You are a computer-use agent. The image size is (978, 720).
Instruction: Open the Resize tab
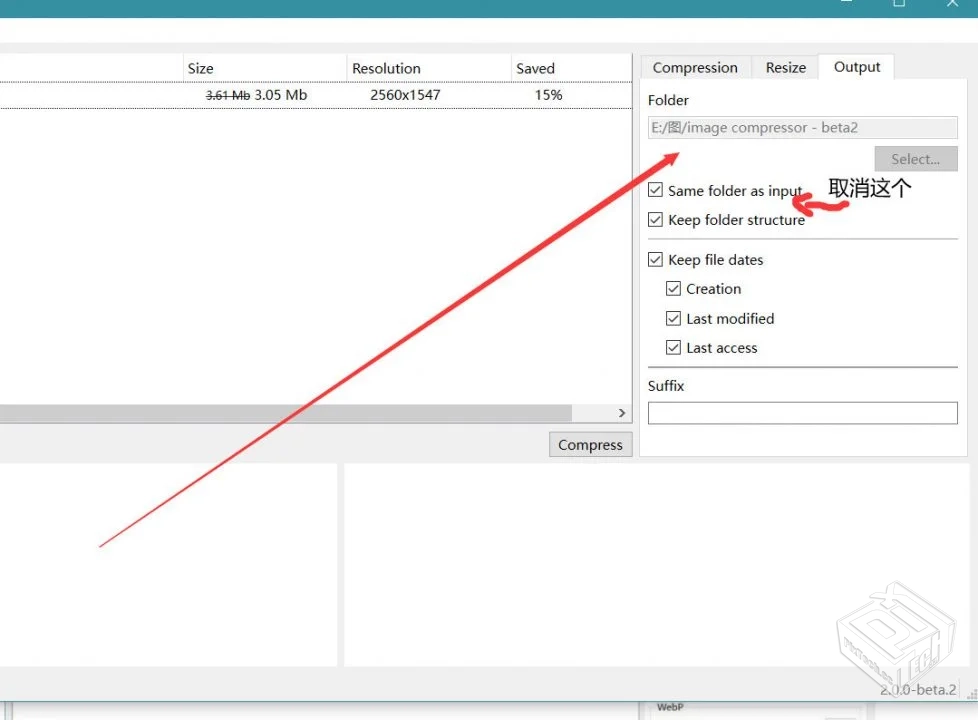tap(785, 68)
